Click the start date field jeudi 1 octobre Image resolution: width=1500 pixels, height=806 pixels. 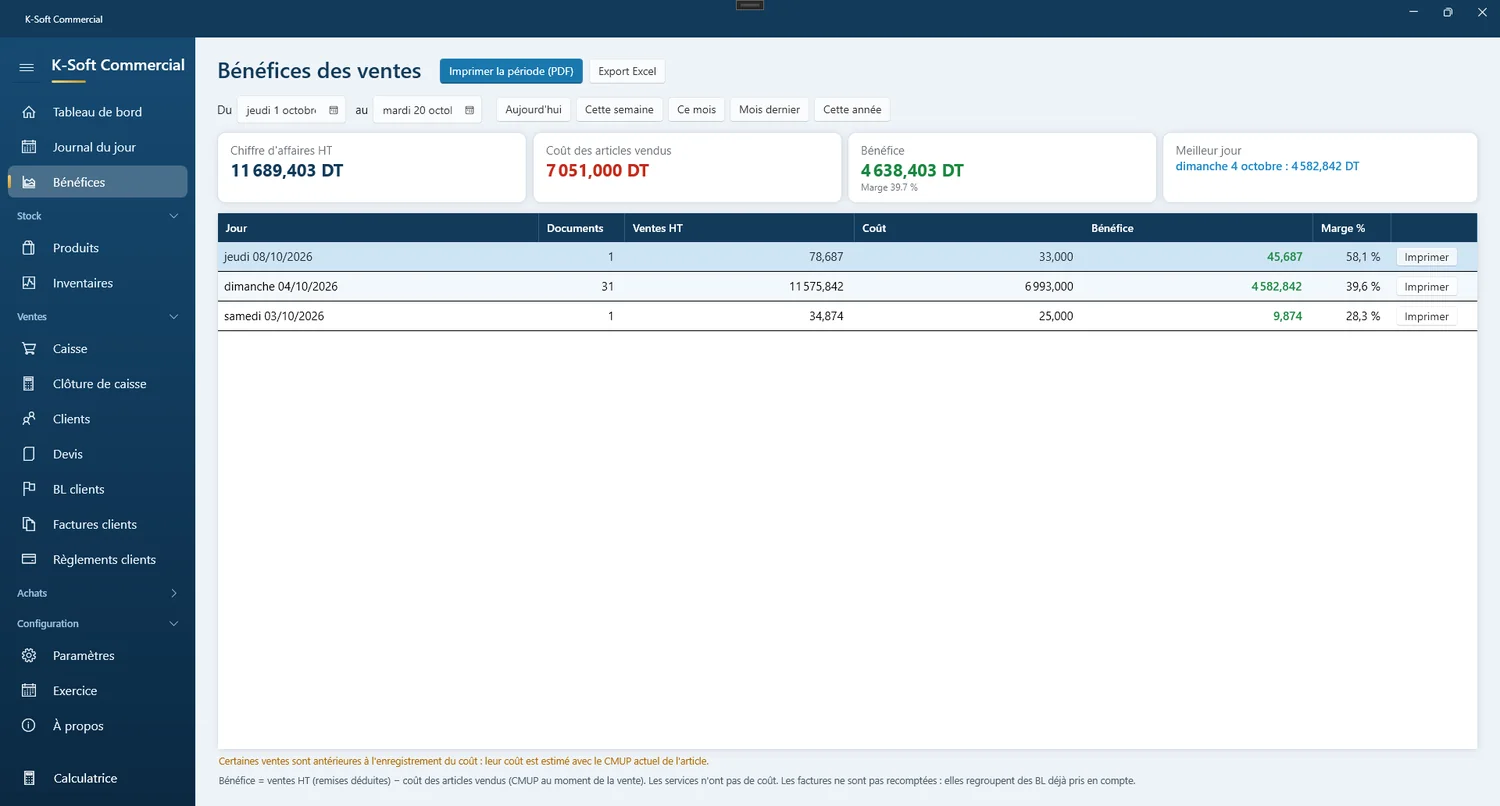(x=291, y=110)
